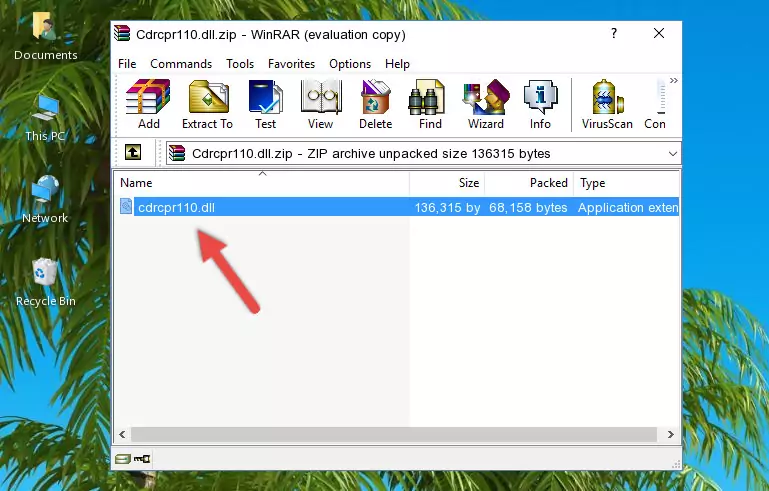Sort by Size column header

(447, 183)
